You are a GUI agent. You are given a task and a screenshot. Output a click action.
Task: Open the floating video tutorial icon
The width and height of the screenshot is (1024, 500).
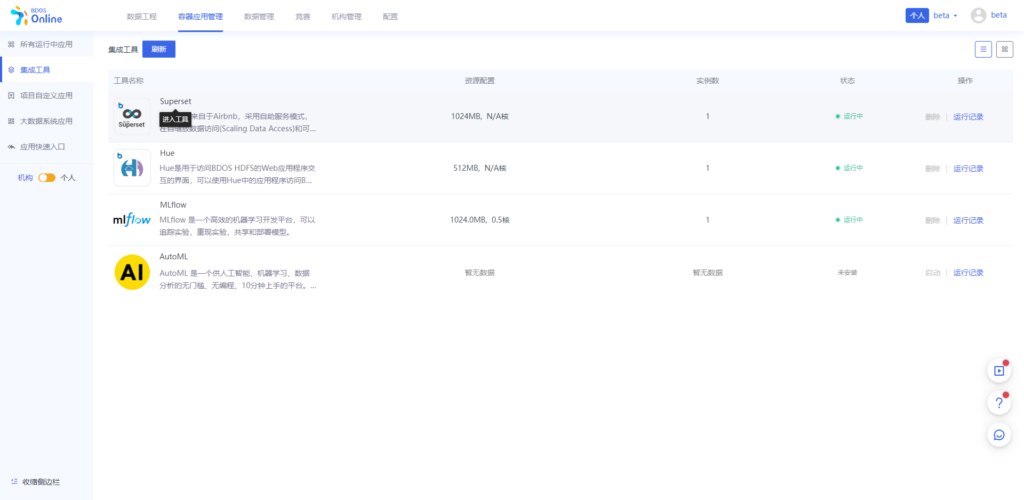tap(999, 371)
